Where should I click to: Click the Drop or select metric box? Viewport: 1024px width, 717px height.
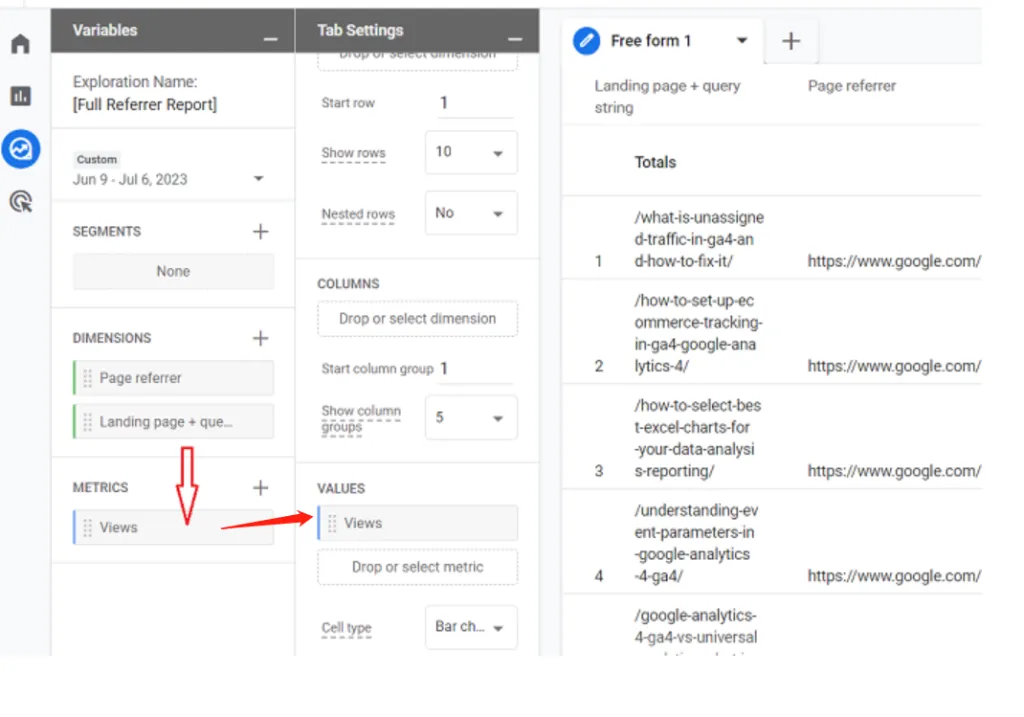(417, 567)
